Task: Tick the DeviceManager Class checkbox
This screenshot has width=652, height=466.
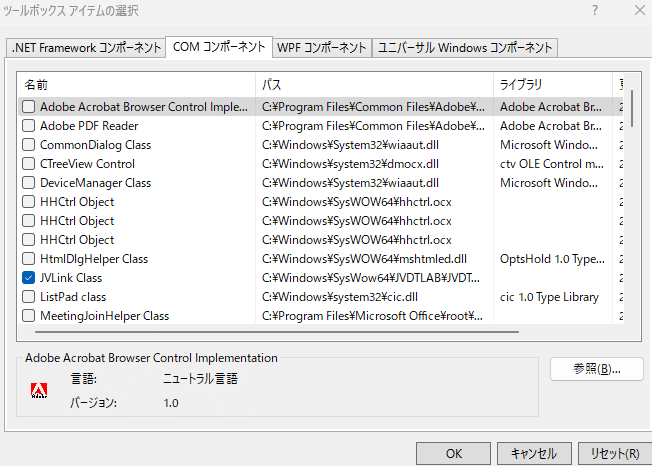Action: click(x=28, y=183)
